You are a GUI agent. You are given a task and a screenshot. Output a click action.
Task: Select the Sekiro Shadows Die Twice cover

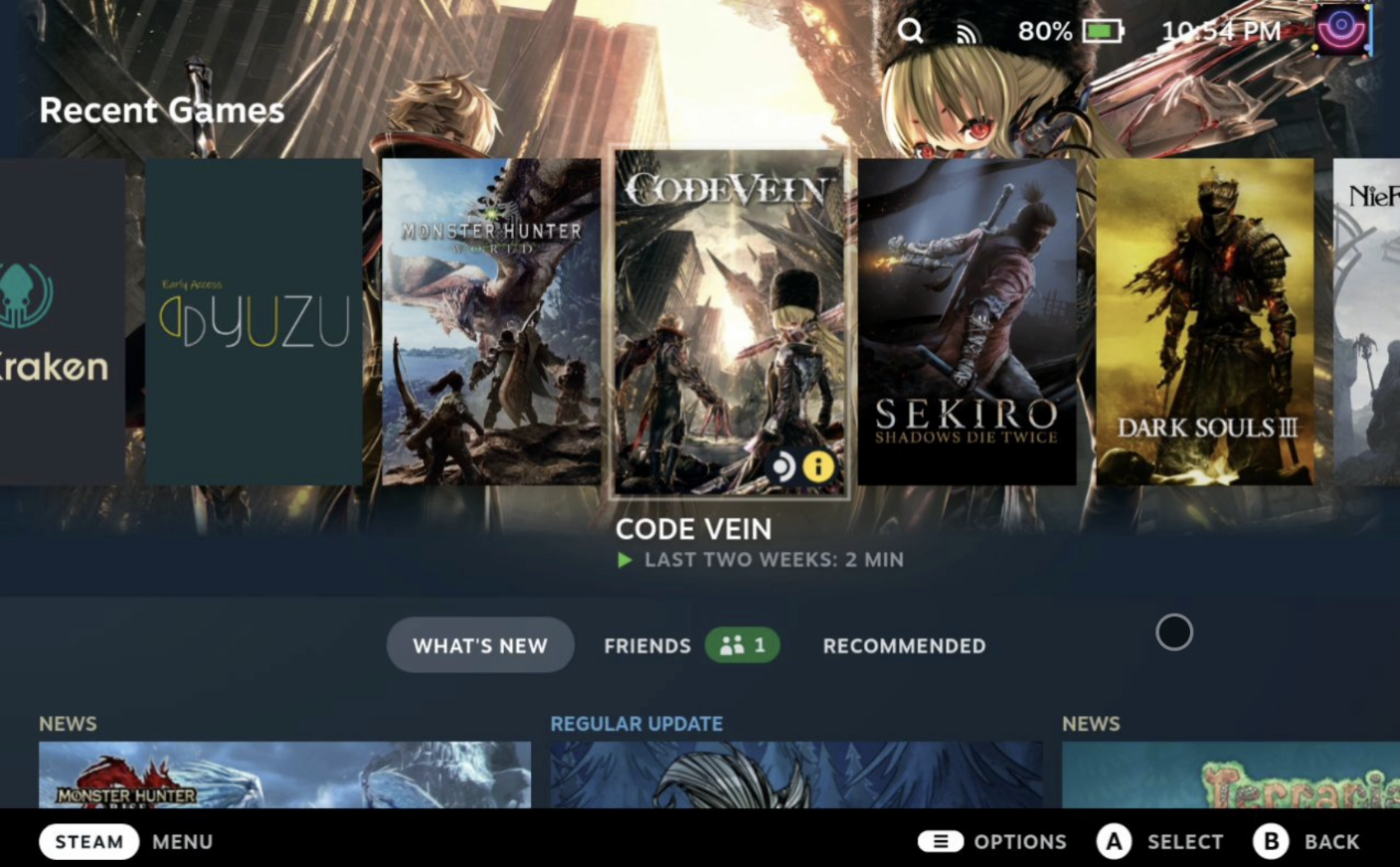click(966, 322)
